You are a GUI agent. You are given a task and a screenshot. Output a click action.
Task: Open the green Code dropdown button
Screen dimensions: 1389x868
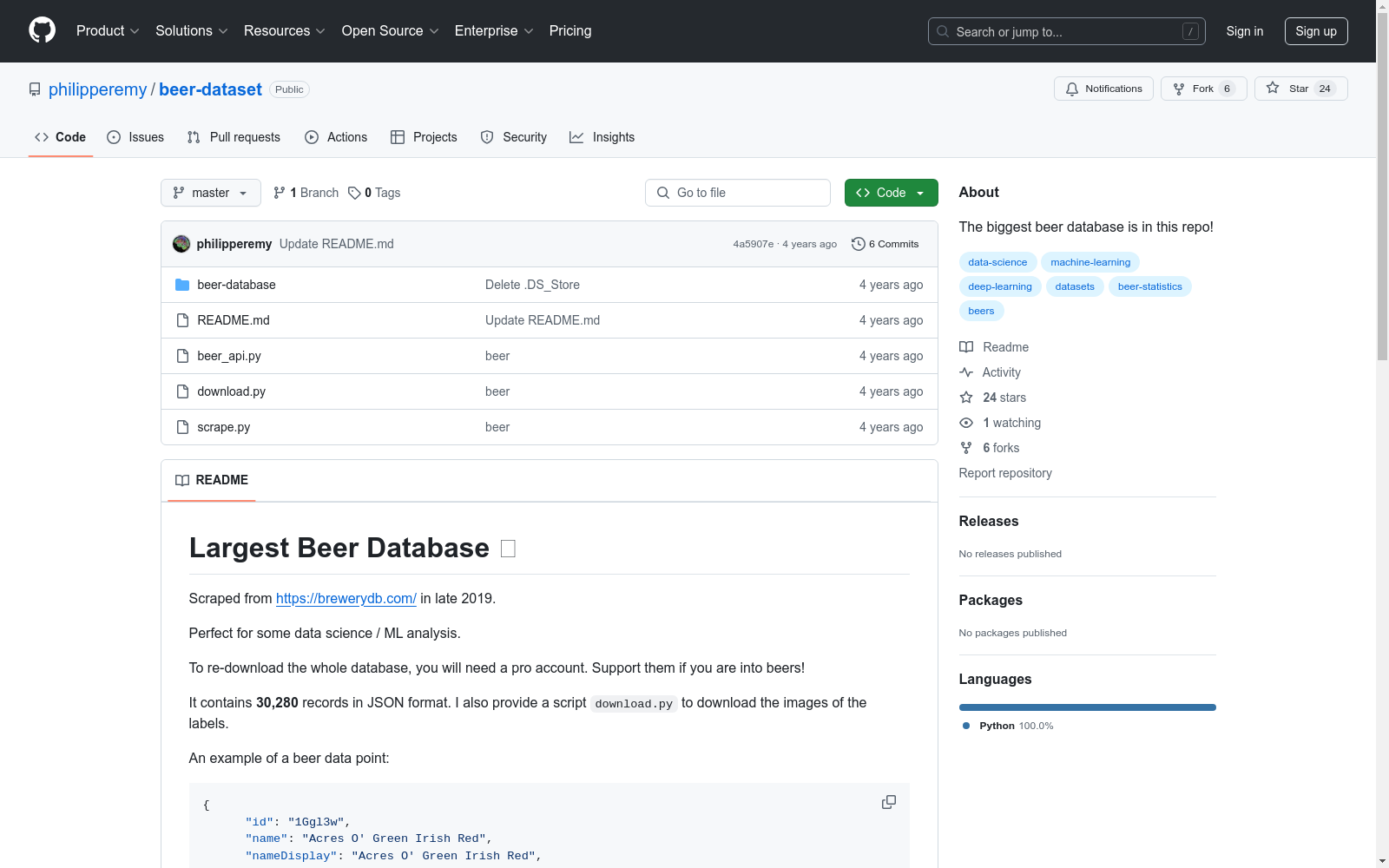pos(891,193)
